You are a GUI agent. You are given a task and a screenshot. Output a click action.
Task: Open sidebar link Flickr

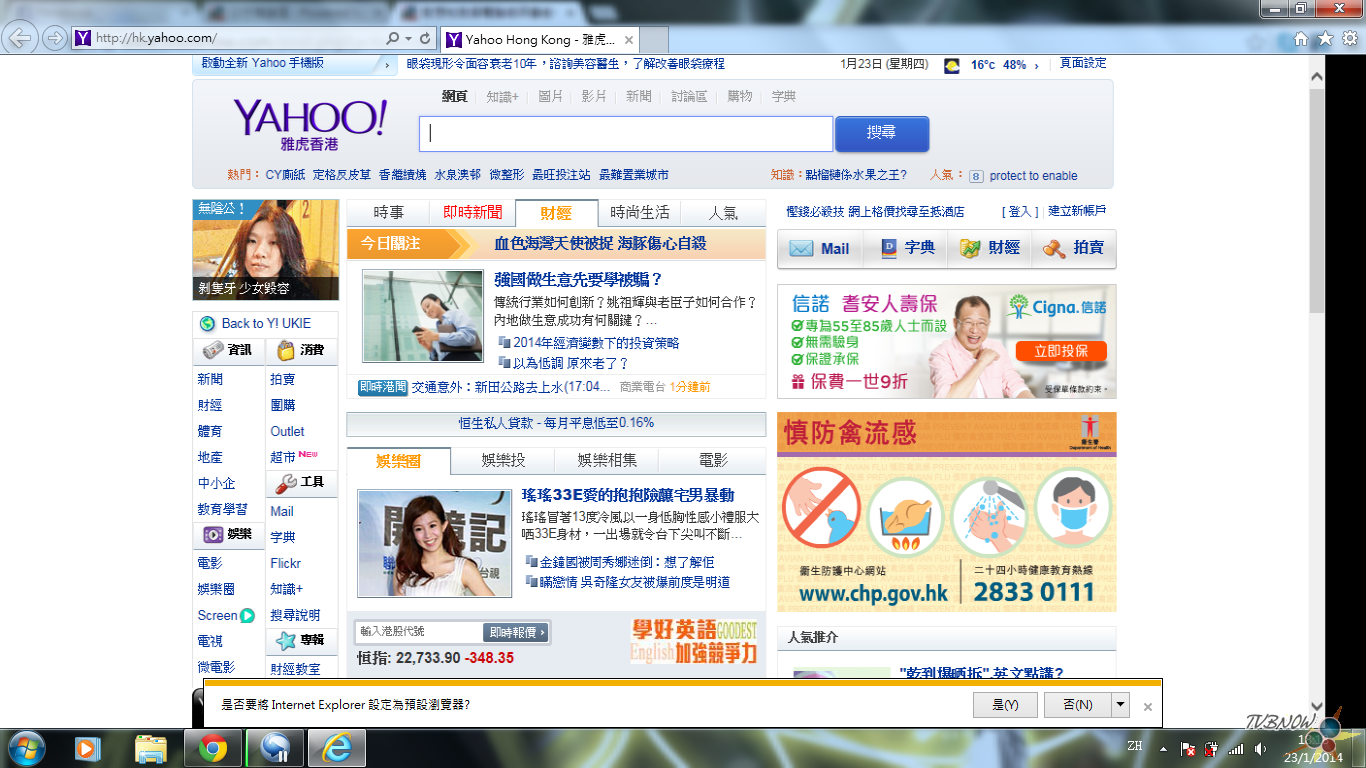[285, 564]
